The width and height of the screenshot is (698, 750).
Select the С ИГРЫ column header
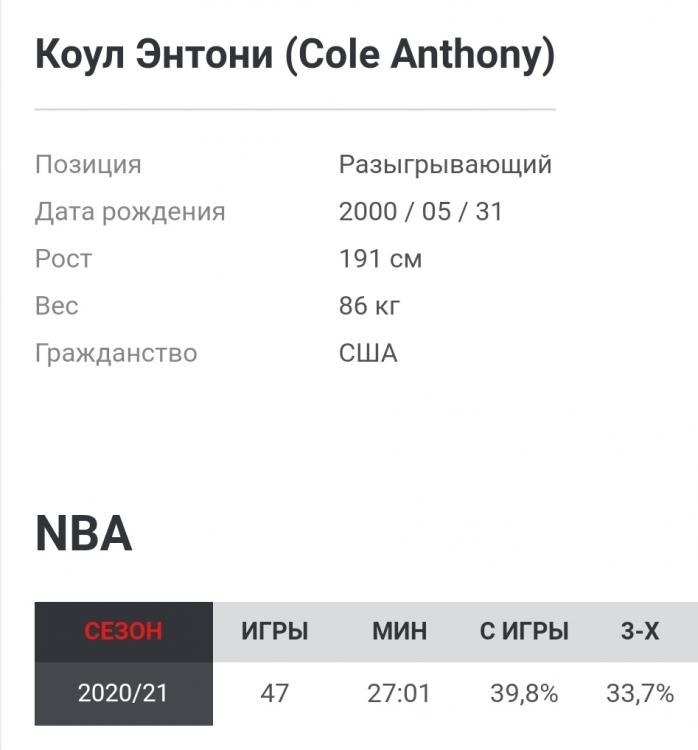point(524,632)
